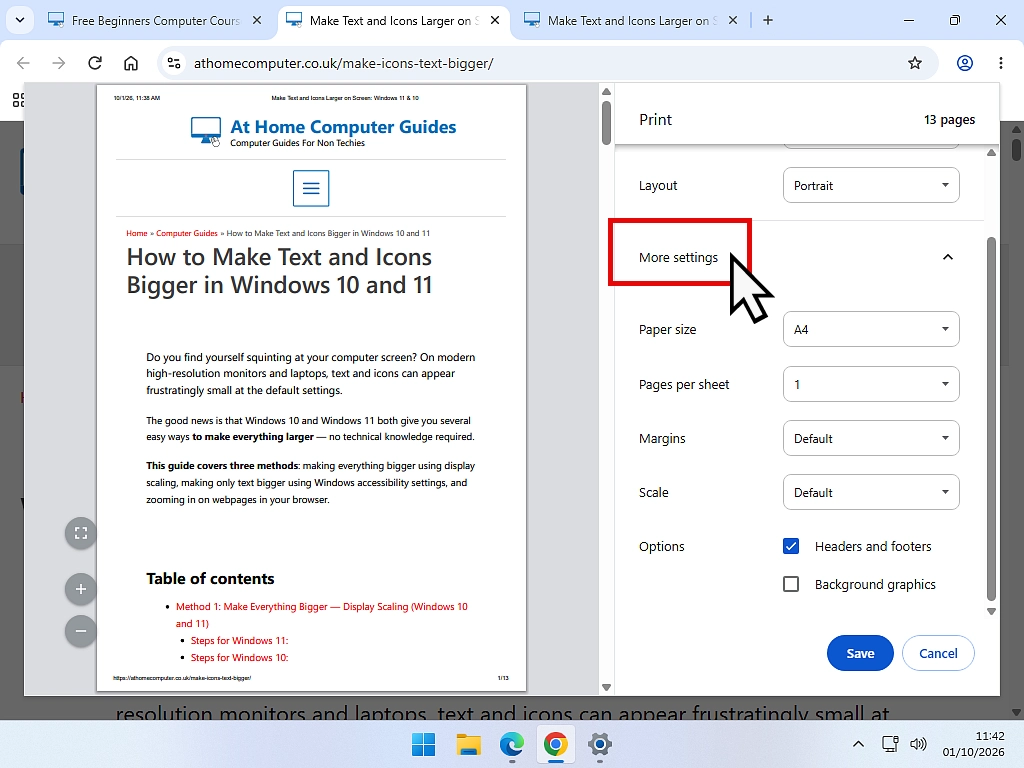Click Computer Guides breadcrumb link
The height and width of the screenshot is (768, 1024).
187,233
